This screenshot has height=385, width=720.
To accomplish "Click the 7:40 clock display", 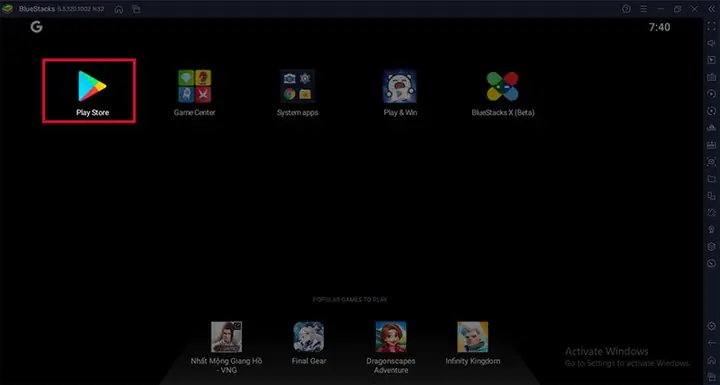I will 659,27.
